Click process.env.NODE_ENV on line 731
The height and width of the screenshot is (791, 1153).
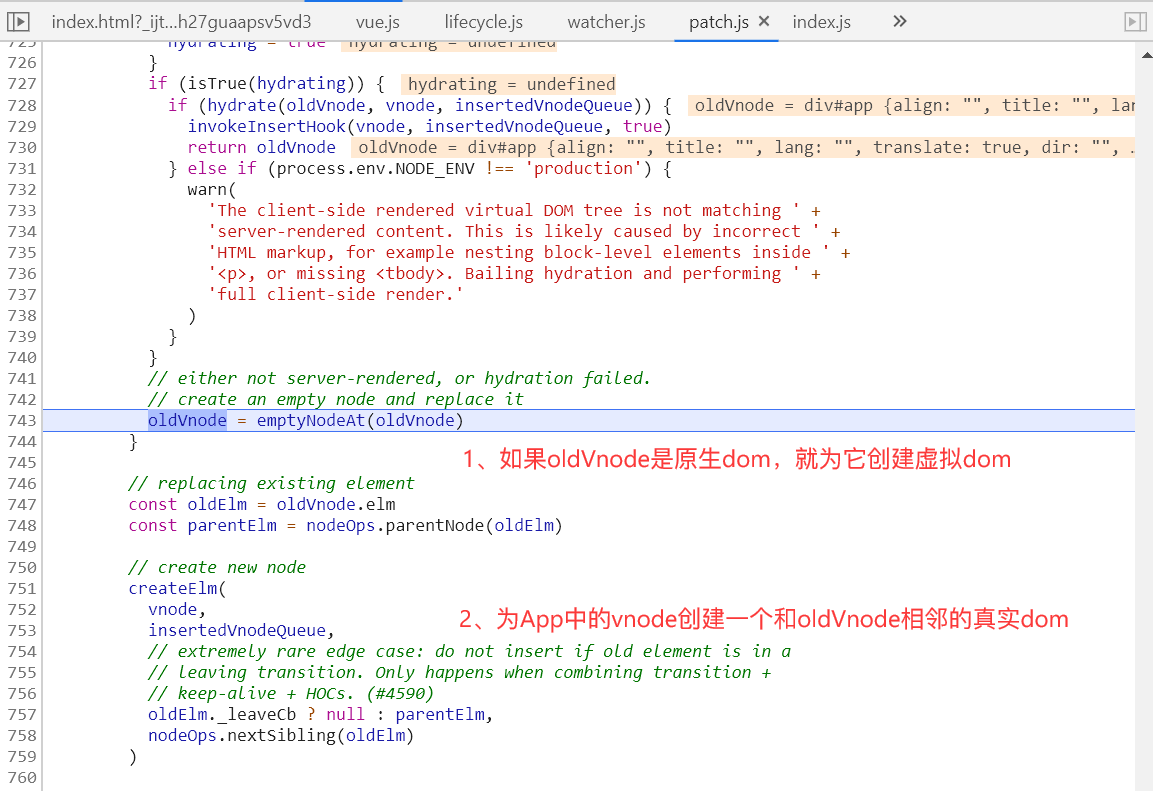pos(375,168)
